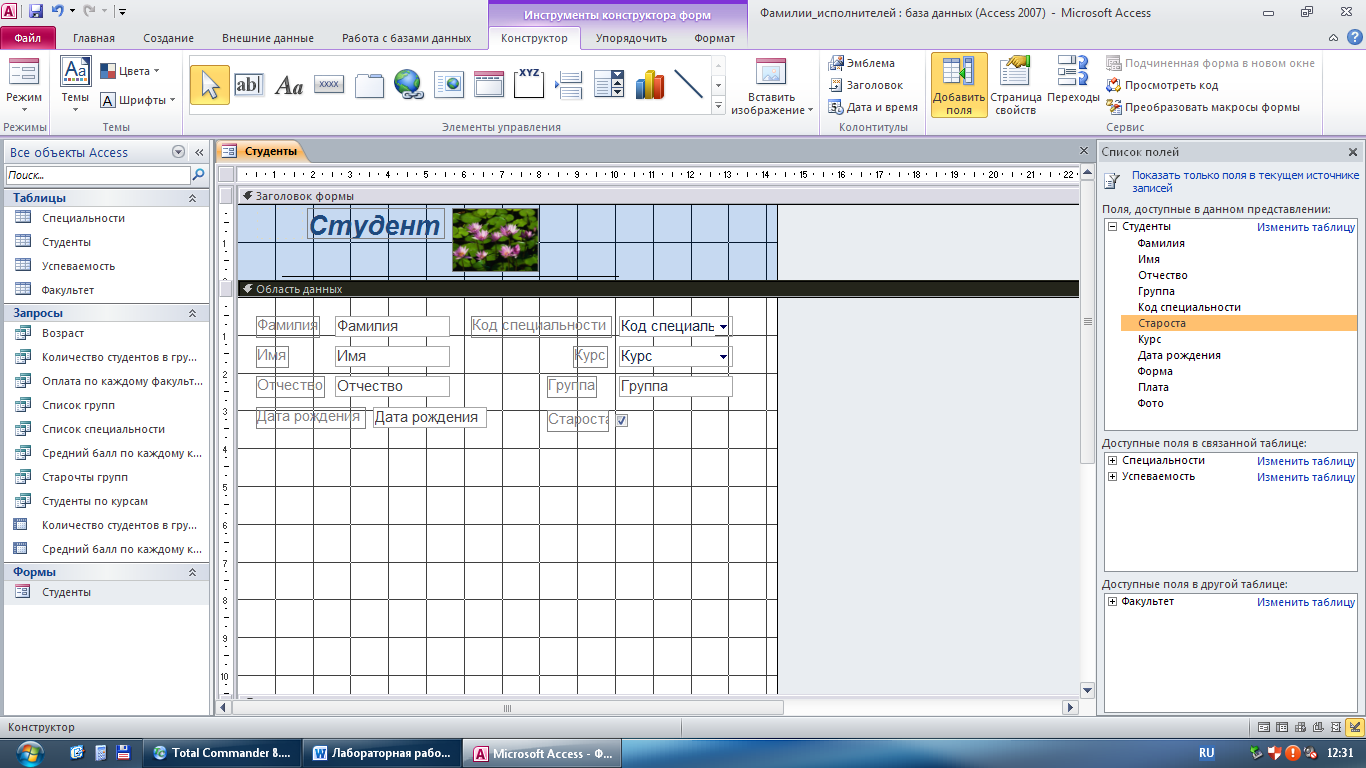This screenshot has width=1366, height=768.
Task: Save the database with the quick access Save icon
Action: [36, 12]
